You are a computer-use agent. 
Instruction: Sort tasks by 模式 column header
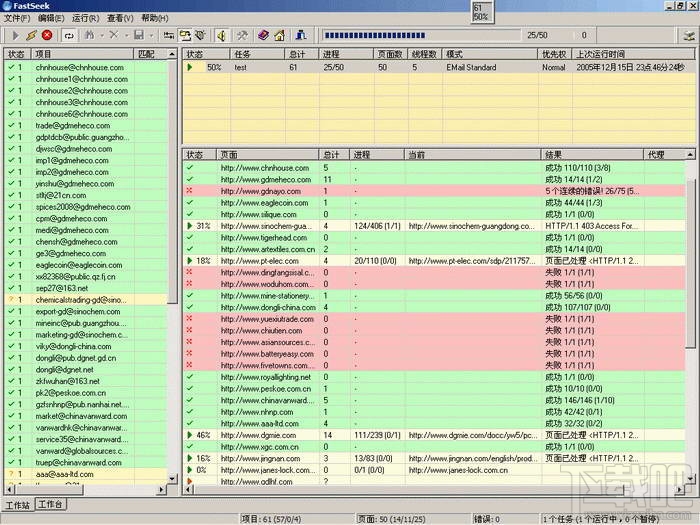pyautogui.click(x=490, y=54)
